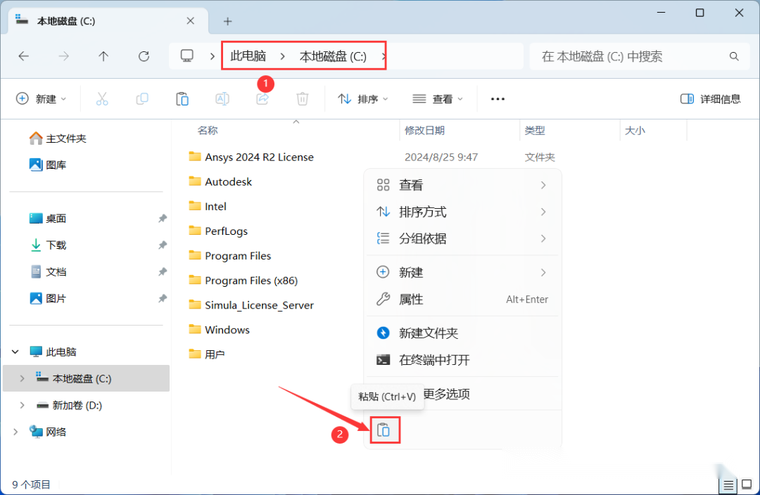Expand the 新加卷 (D:) tree node
Viewport: 760px width, 495px height.
click(x=23, y=405)
